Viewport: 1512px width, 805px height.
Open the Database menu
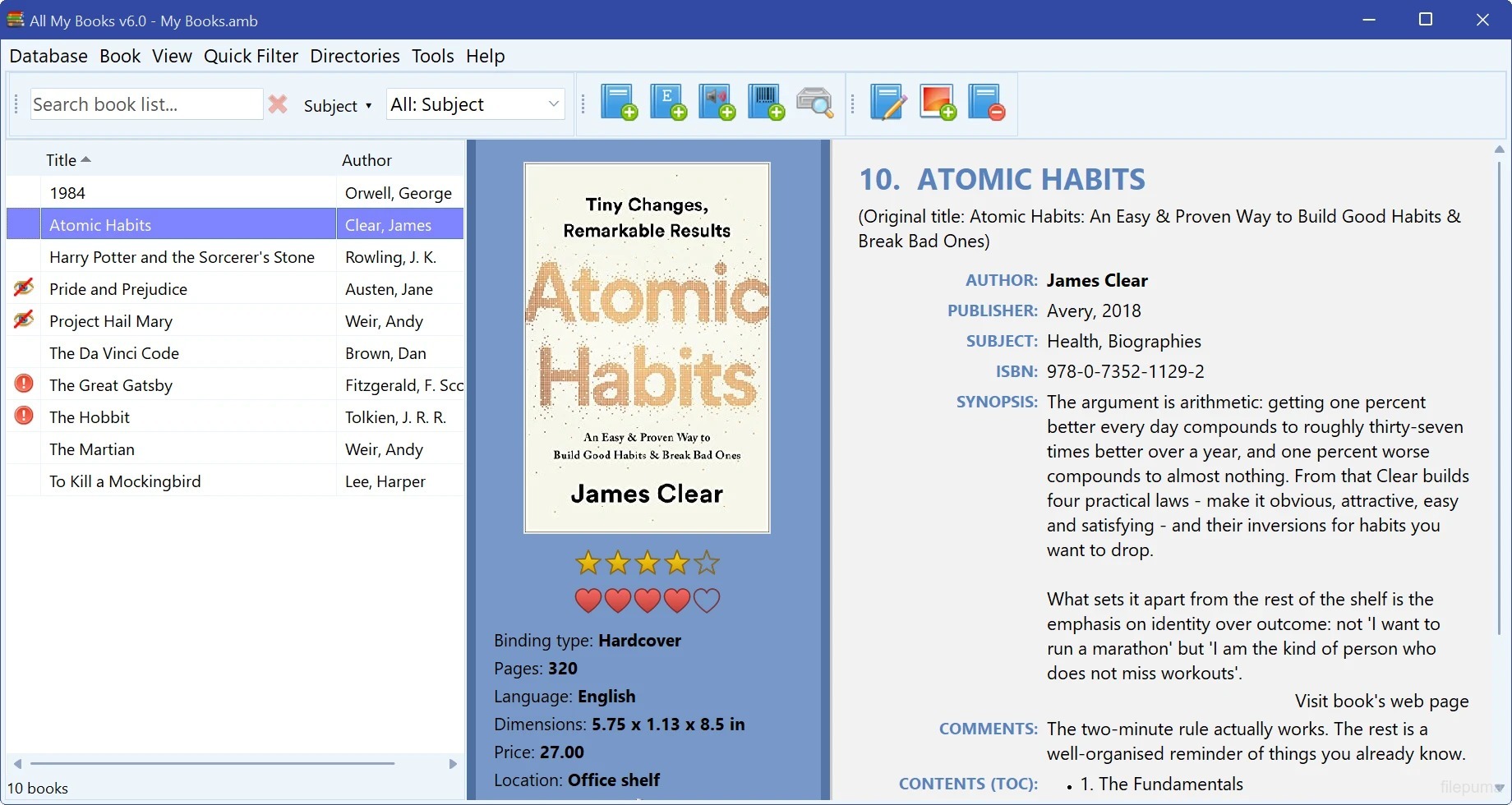pyautogui.click(x=48, y=56)
